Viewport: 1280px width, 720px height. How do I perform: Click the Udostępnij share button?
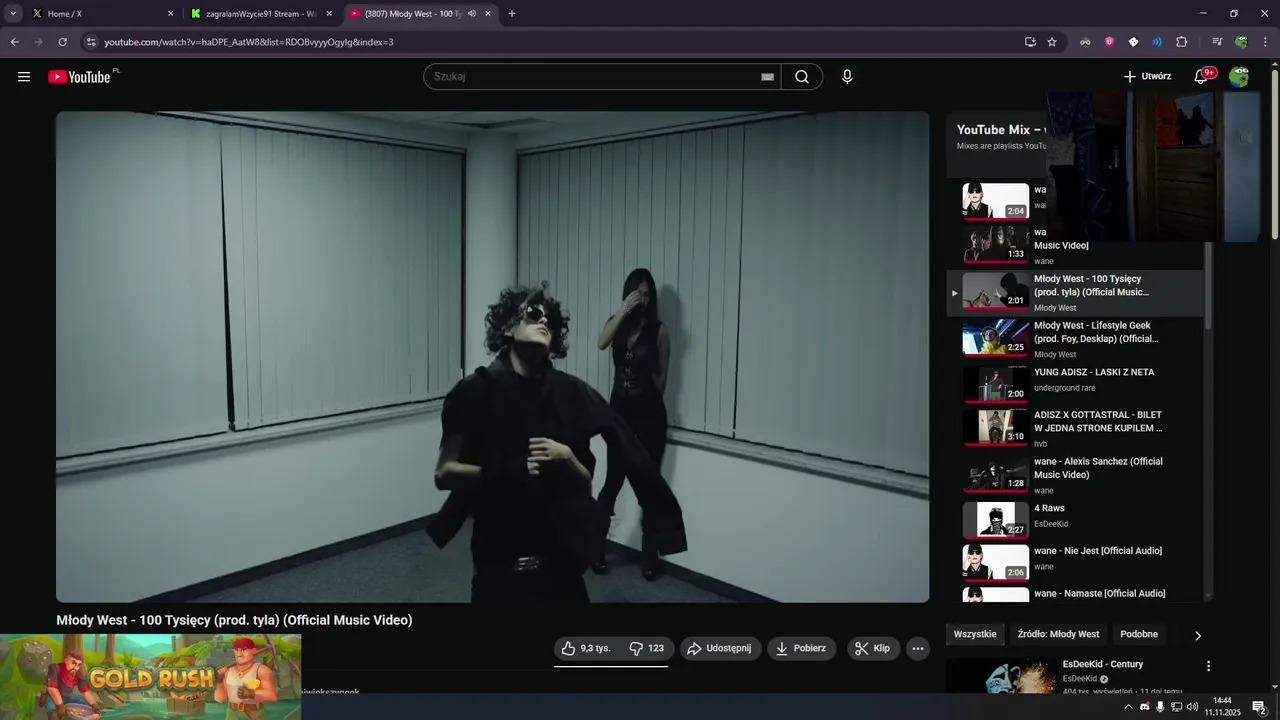click(x=721, y=648)
